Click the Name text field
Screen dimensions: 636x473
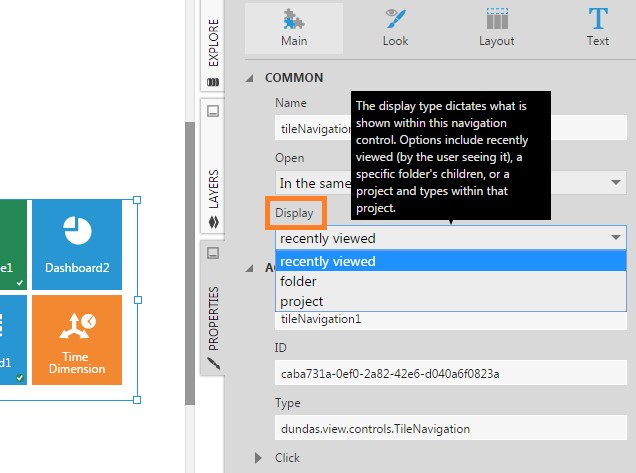312,128
